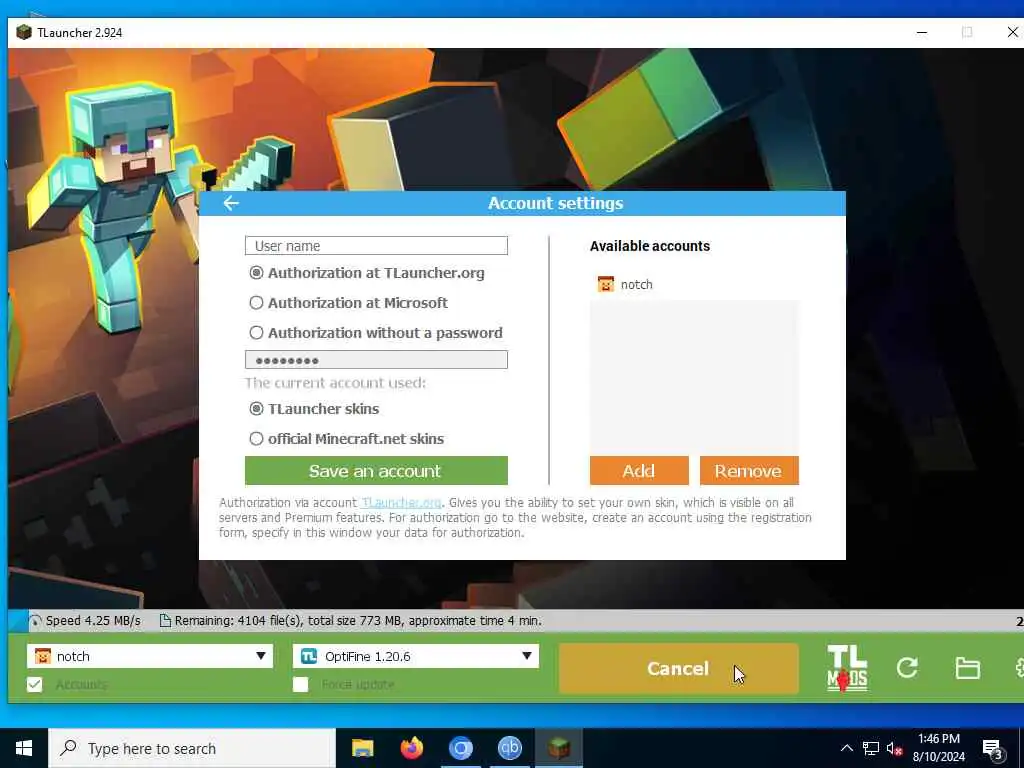Launch Firefox from the taskbar
Screen dimensions: 1024x768
click(x=411, y=748)
